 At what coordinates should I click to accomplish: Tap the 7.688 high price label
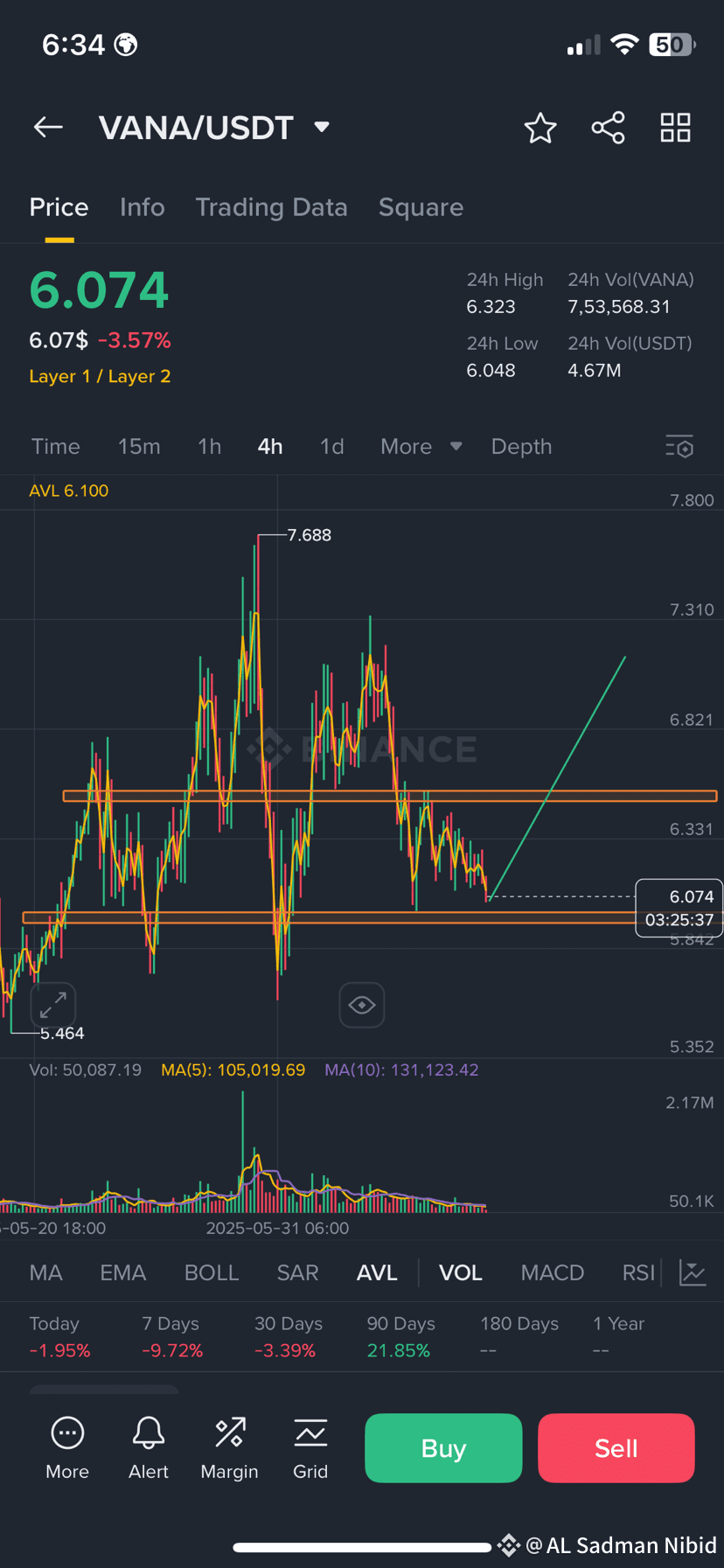point(310,535)
